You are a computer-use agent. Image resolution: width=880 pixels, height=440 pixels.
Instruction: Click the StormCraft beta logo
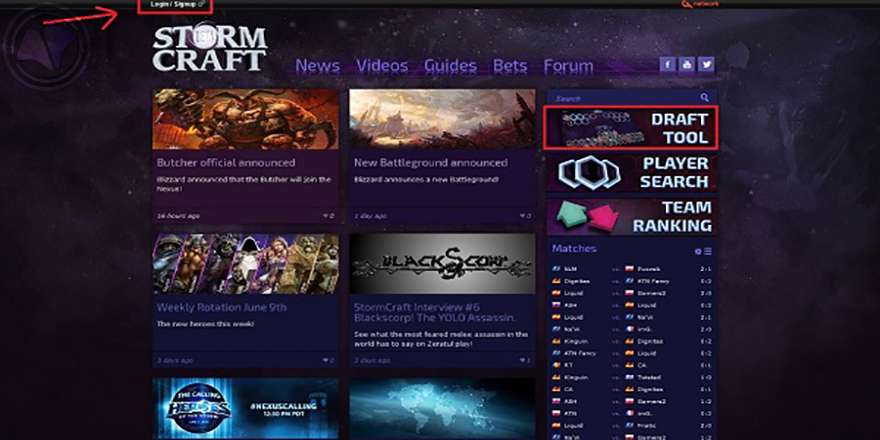[x=209, y=48]
